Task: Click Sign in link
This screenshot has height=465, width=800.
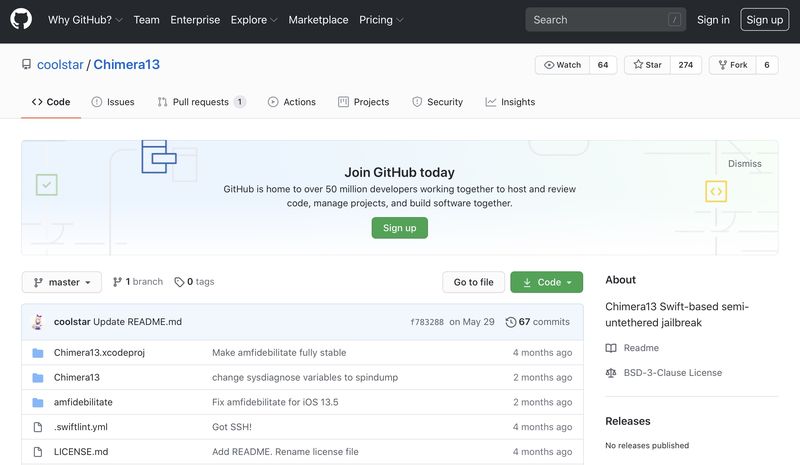Action: [x=713, y=20]
